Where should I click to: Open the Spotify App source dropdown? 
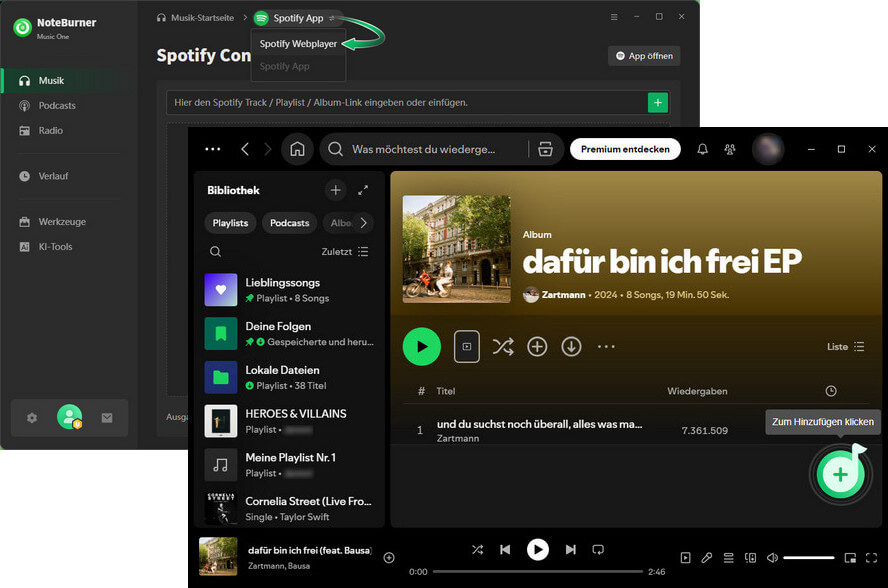[298, 18]
